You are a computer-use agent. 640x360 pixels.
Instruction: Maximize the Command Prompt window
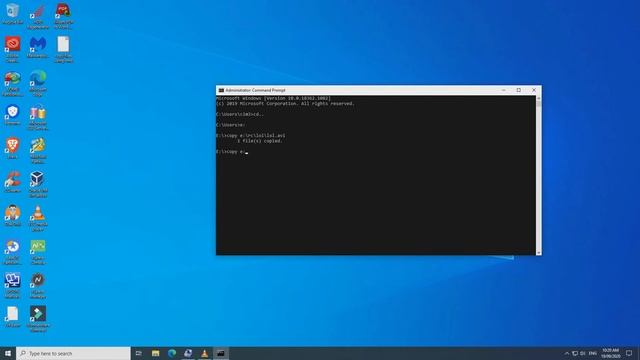pos(518,90)
